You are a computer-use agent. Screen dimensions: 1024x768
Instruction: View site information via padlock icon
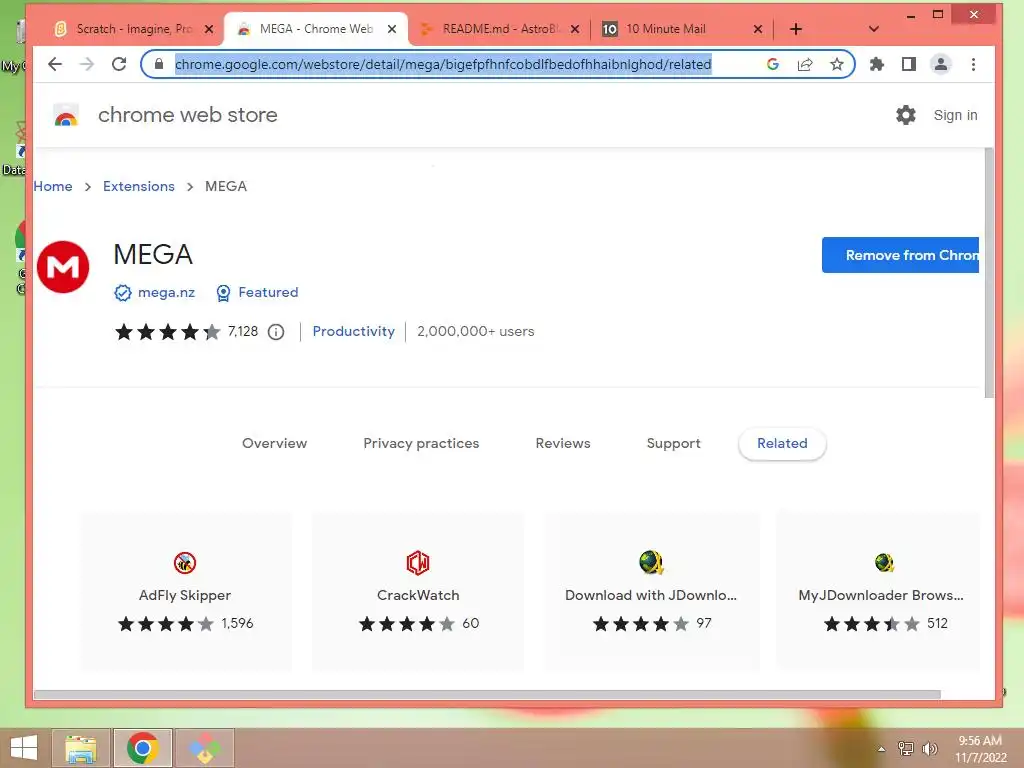pos(158,64)
